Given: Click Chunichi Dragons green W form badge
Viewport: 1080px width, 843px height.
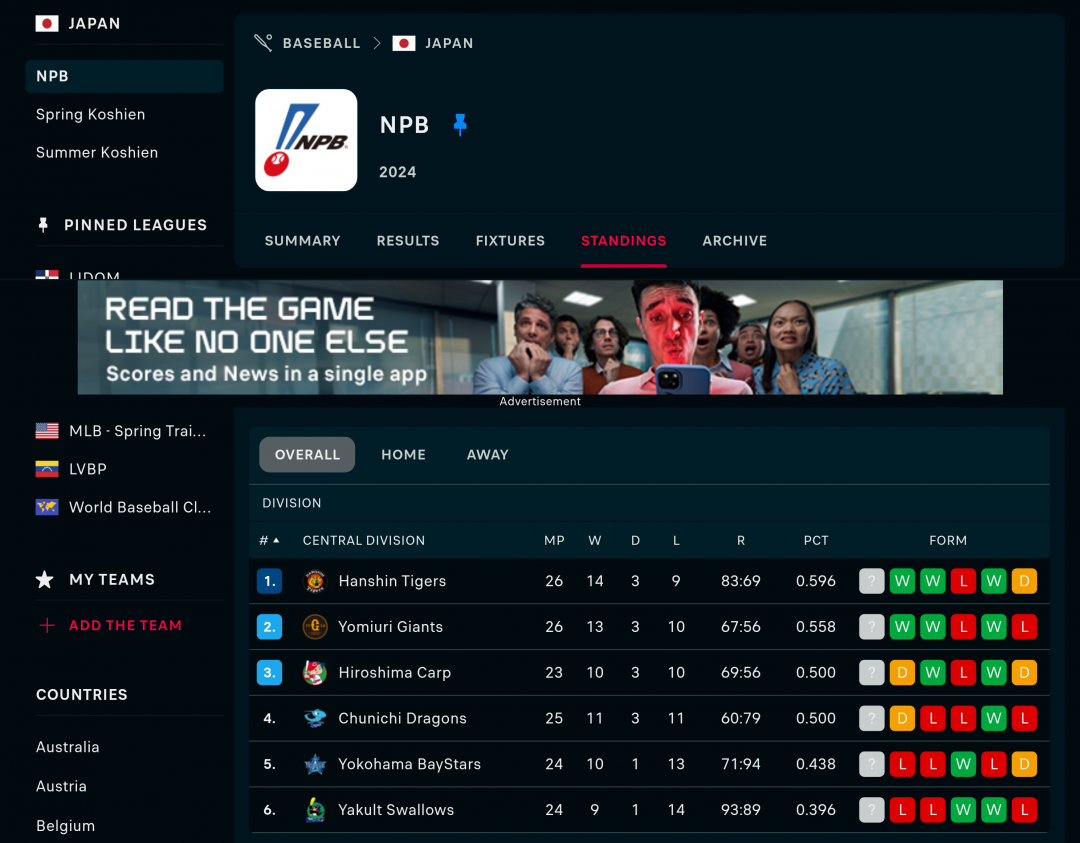Looking at the screenshot, I should click(x=994, y=718).
